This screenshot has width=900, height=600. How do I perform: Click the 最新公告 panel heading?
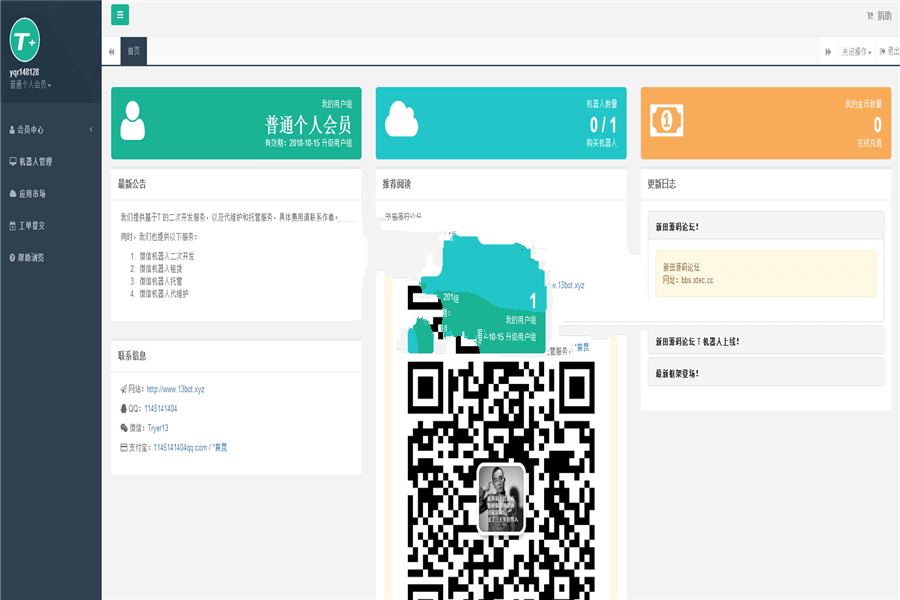pyautogui.click(x=132, y=184)
